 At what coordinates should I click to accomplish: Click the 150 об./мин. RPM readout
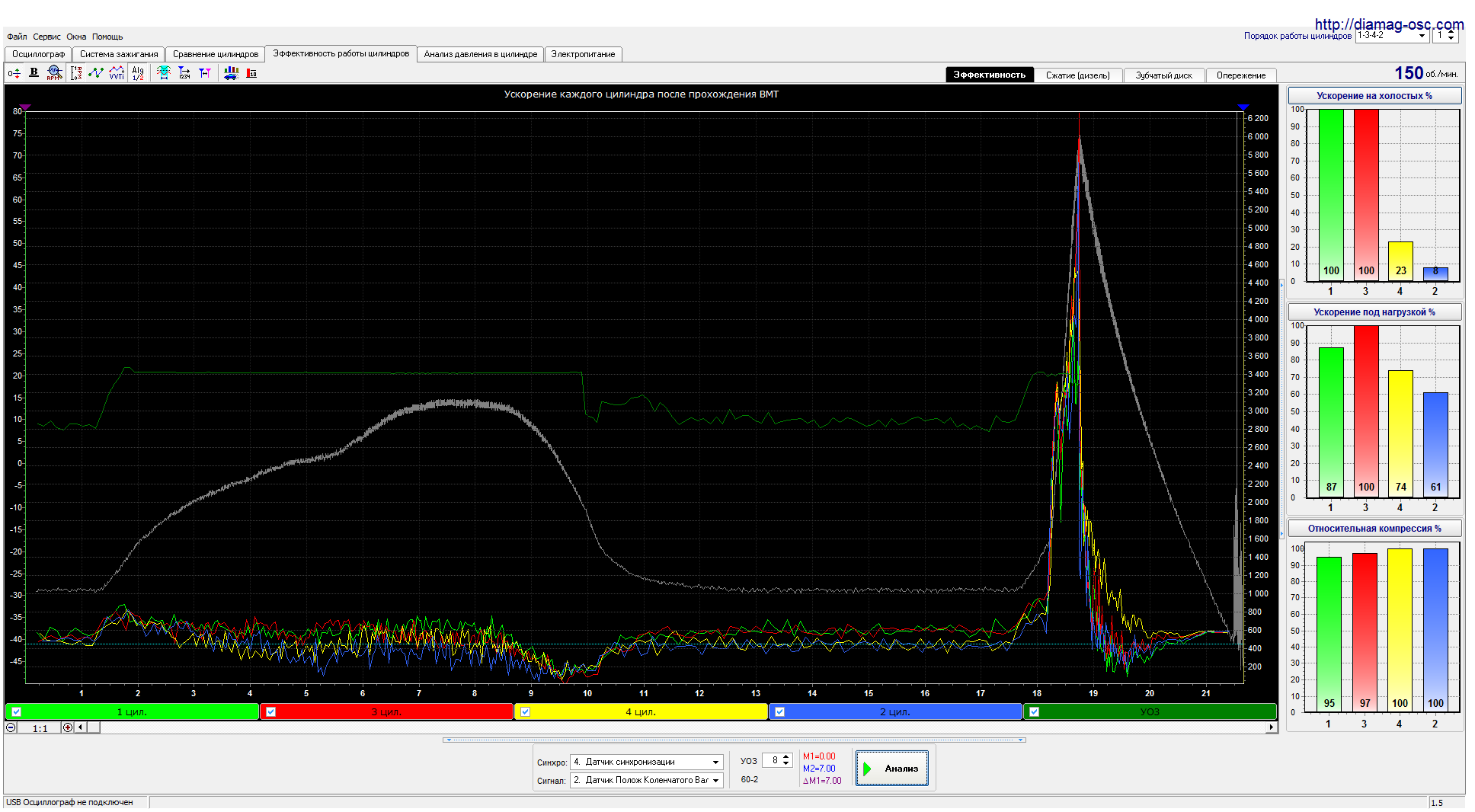click(1426, 73)
